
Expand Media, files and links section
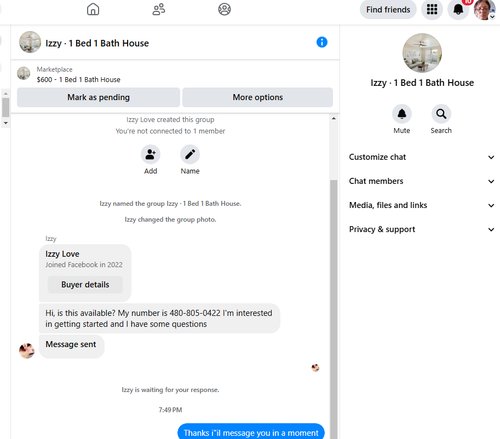pos(422,205)
